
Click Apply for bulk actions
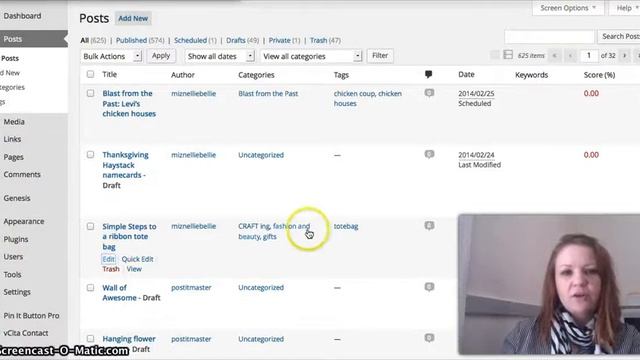click(161, 56)
